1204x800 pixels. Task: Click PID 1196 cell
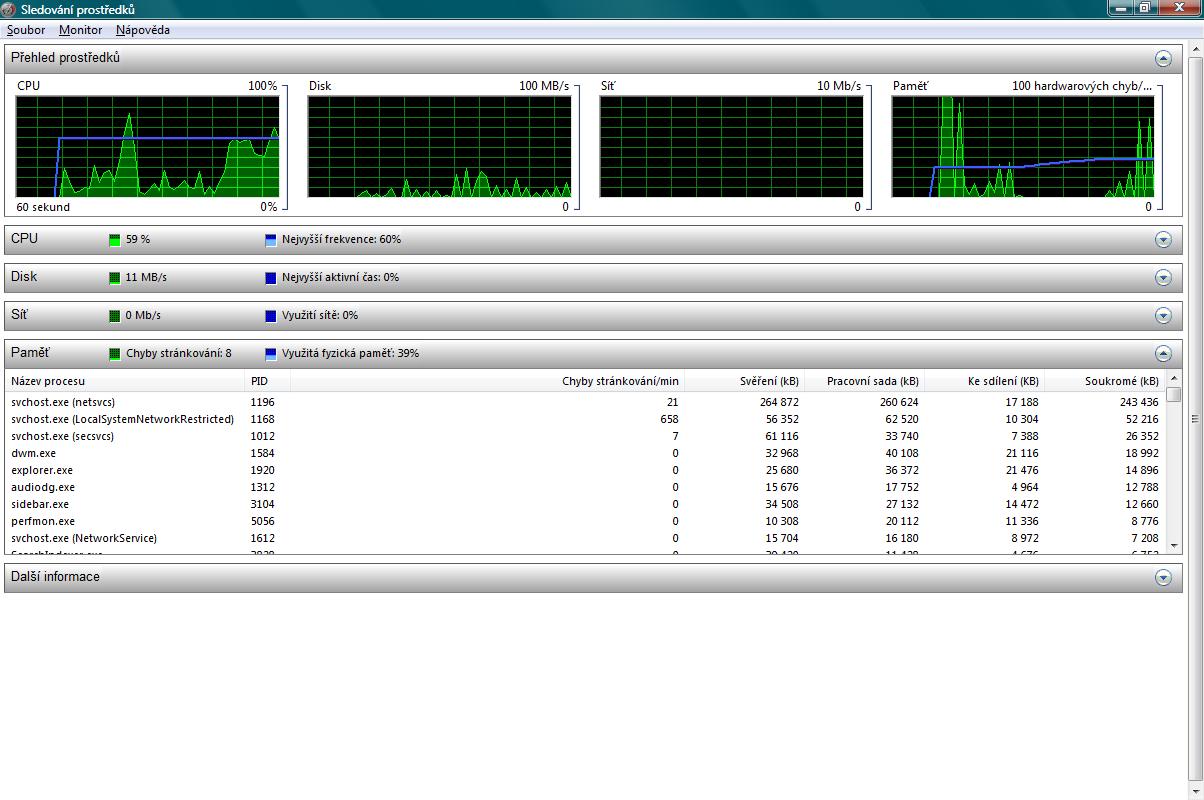coord(262,402)
